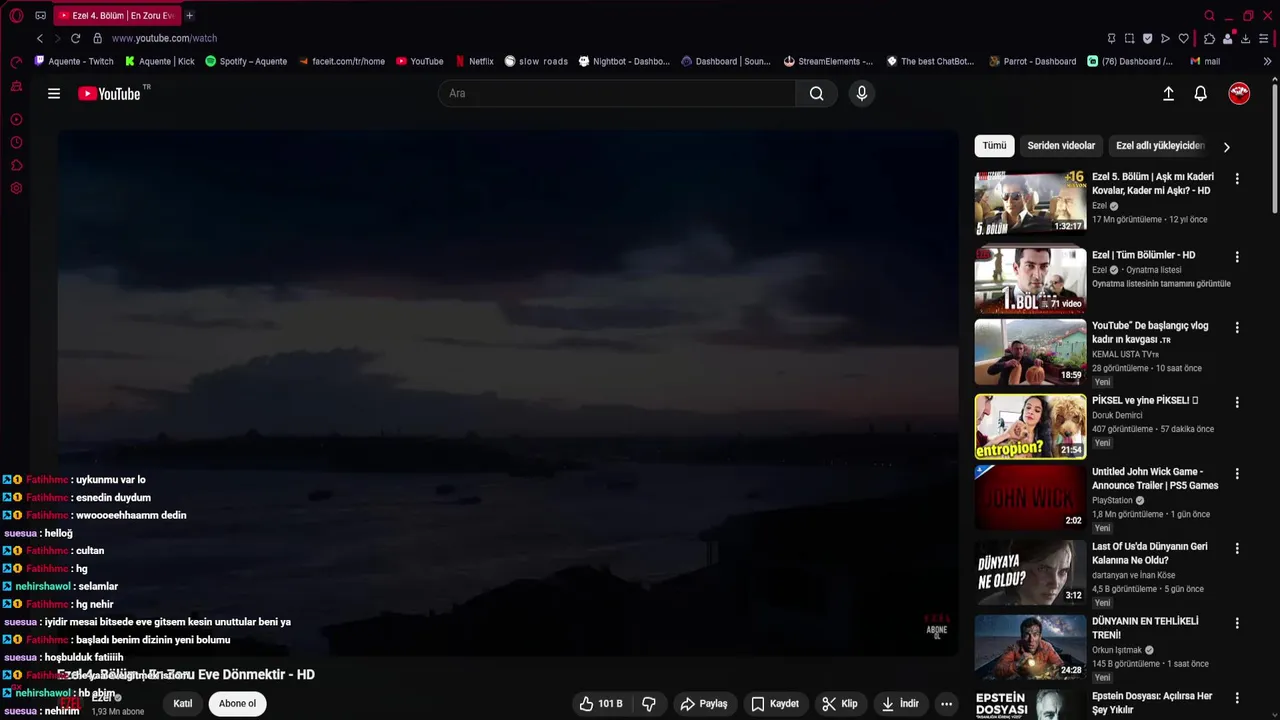This screenshot has width=1280, height=720.
Task: Select the Seriden videolar chip
Action: (1061, 146)
